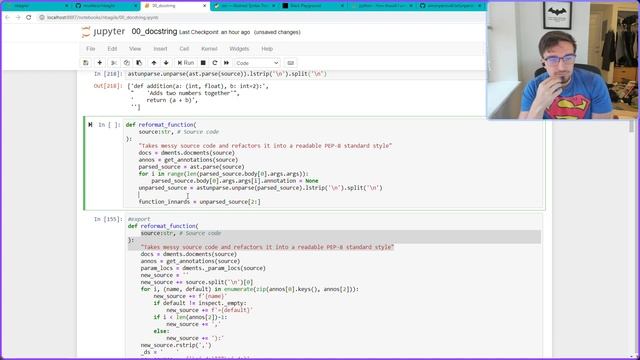Click the function_innards line in active cell

click(x=199, y=202)
